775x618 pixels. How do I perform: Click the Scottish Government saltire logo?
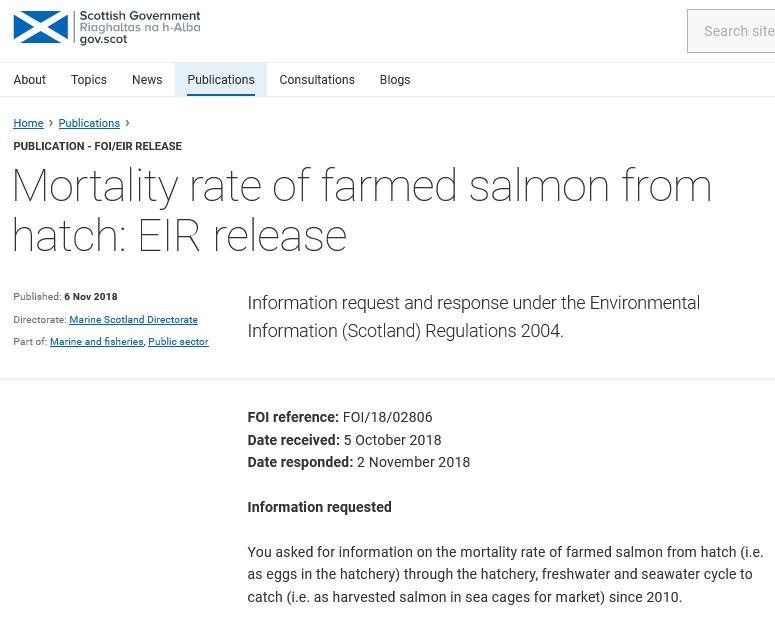(41, 27)
